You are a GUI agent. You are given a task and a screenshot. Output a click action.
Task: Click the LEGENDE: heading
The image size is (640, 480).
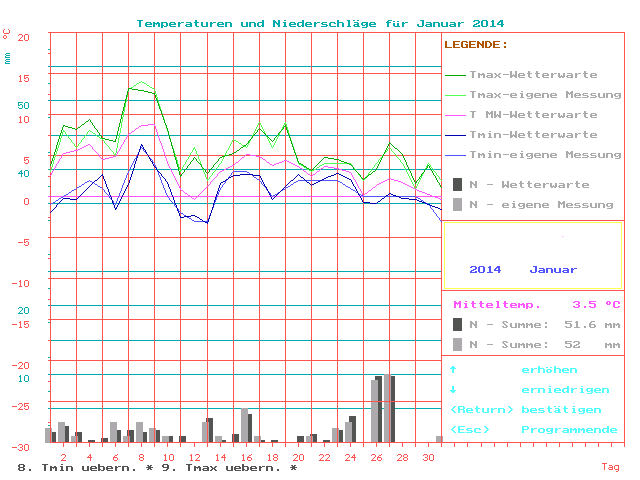475,45
